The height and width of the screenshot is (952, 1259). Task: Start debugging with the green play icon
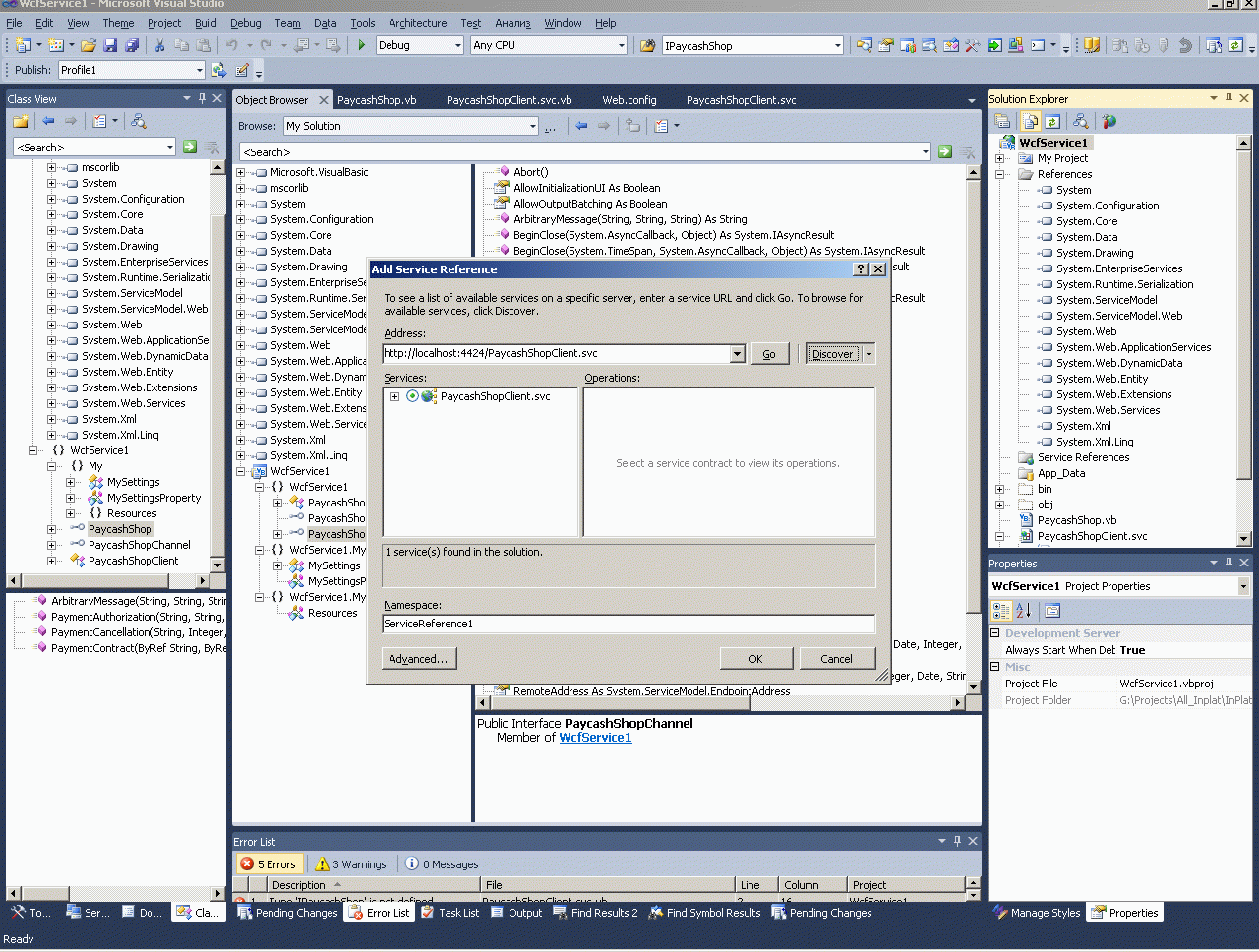[x=362, y=45]
